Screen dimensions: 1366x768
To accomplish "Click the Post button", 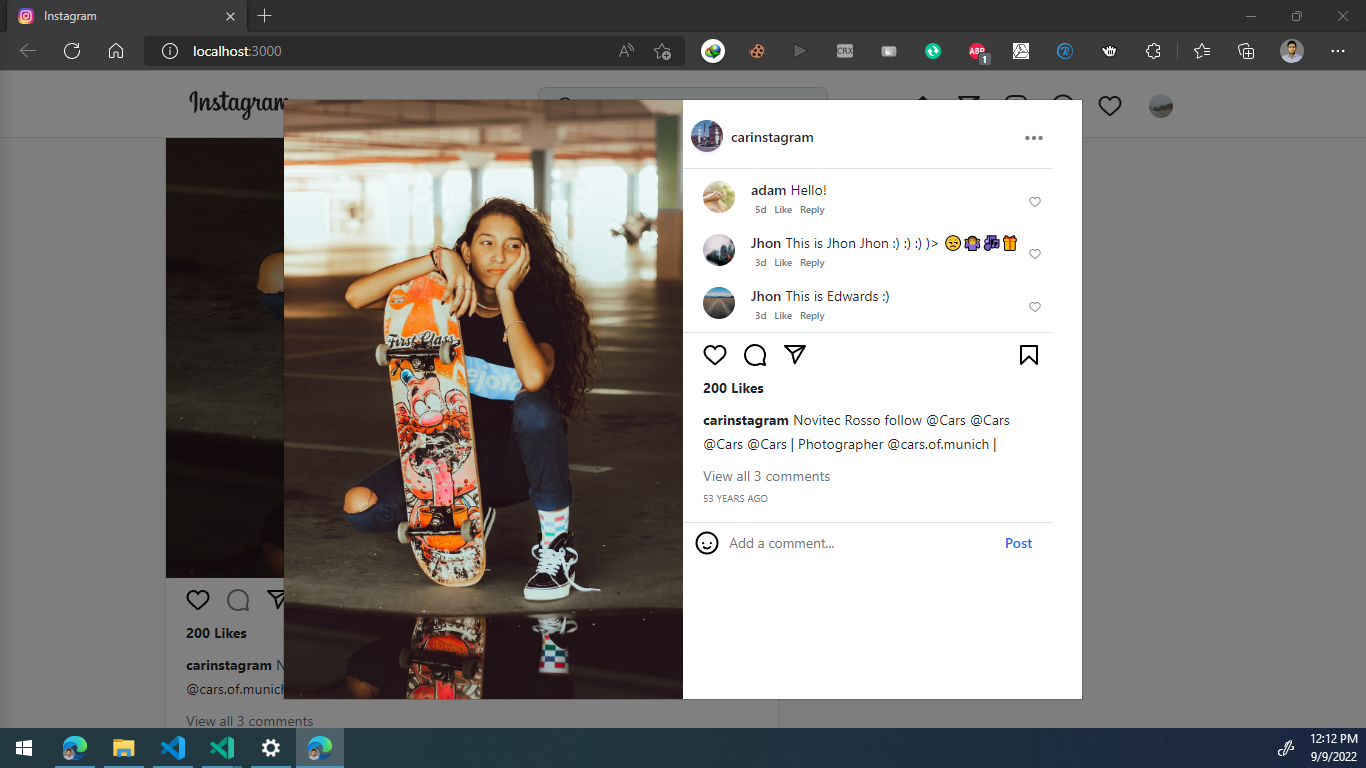I will click(1018, 543).
